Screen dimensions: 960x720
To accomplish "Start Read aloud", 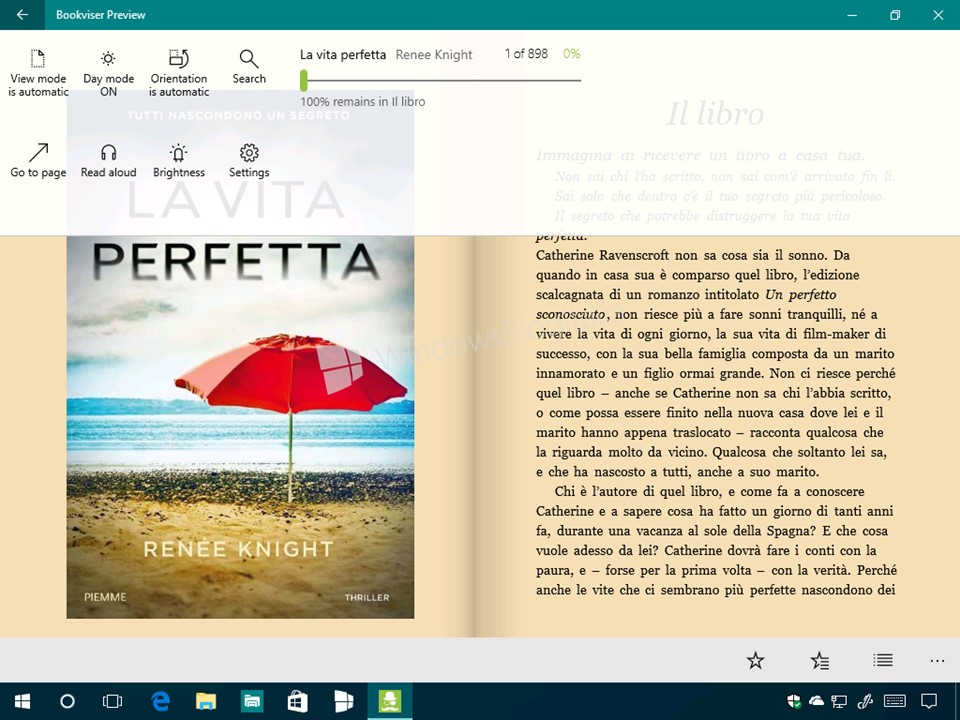I will click(x=108, y=160).
